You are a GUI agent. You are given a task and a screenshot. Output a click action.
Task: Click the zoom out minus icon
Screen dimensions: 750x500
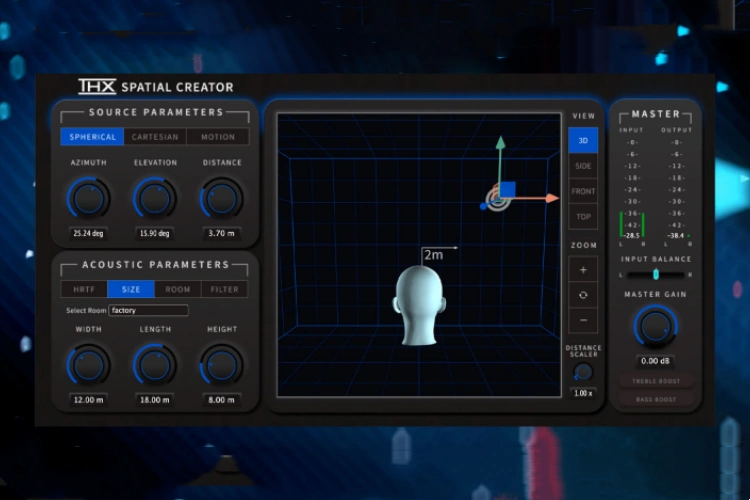583,320
